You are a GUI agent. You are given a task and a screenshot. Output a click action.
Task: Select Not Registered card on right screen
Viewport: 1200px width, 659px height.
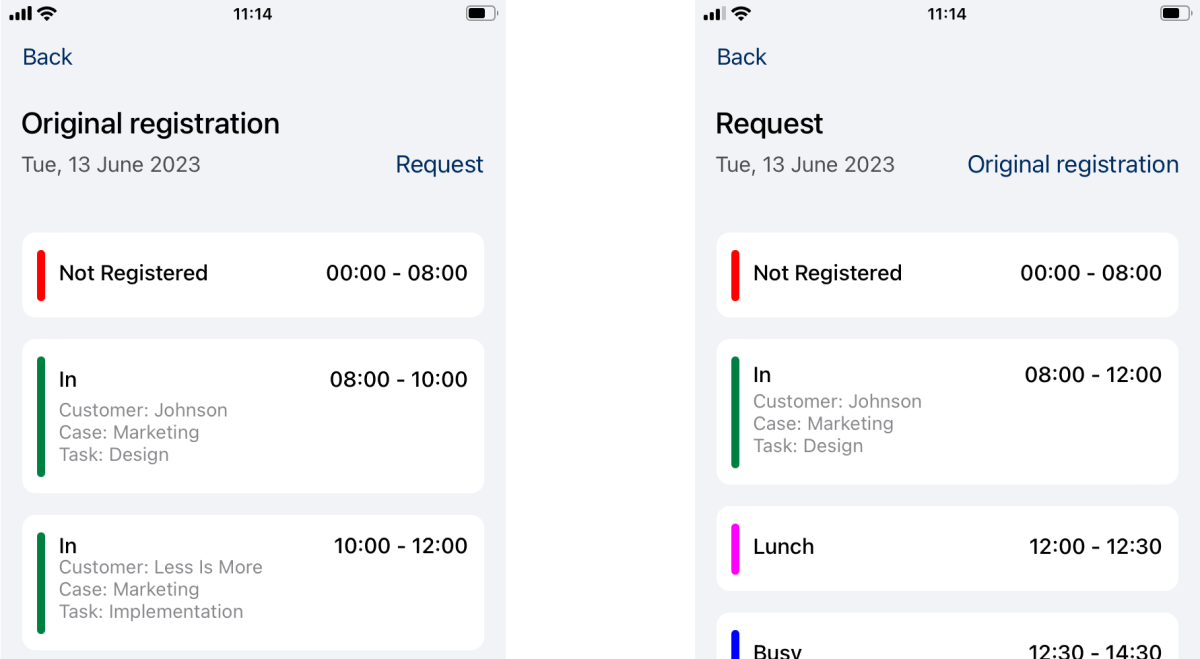[x=947, y=275]
